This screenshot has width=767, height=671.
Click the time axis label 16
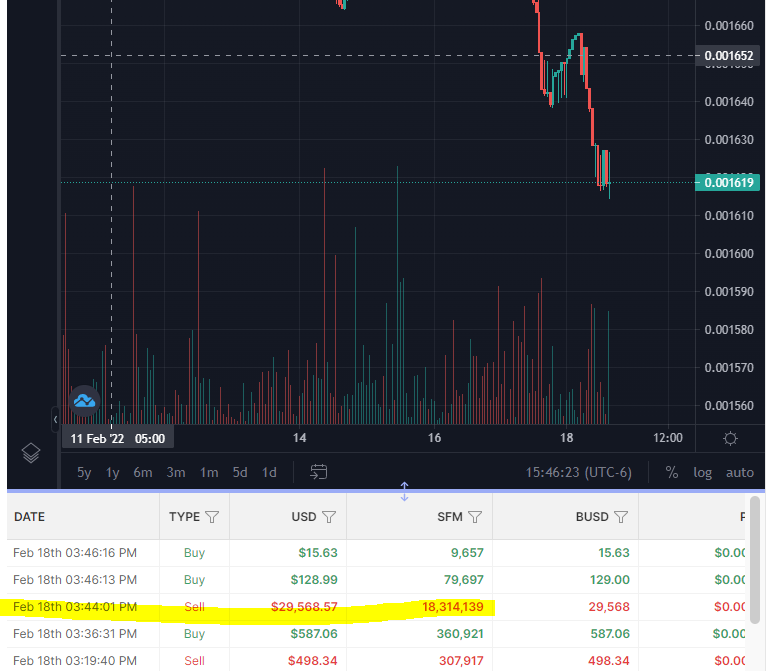tap(434, 438)
